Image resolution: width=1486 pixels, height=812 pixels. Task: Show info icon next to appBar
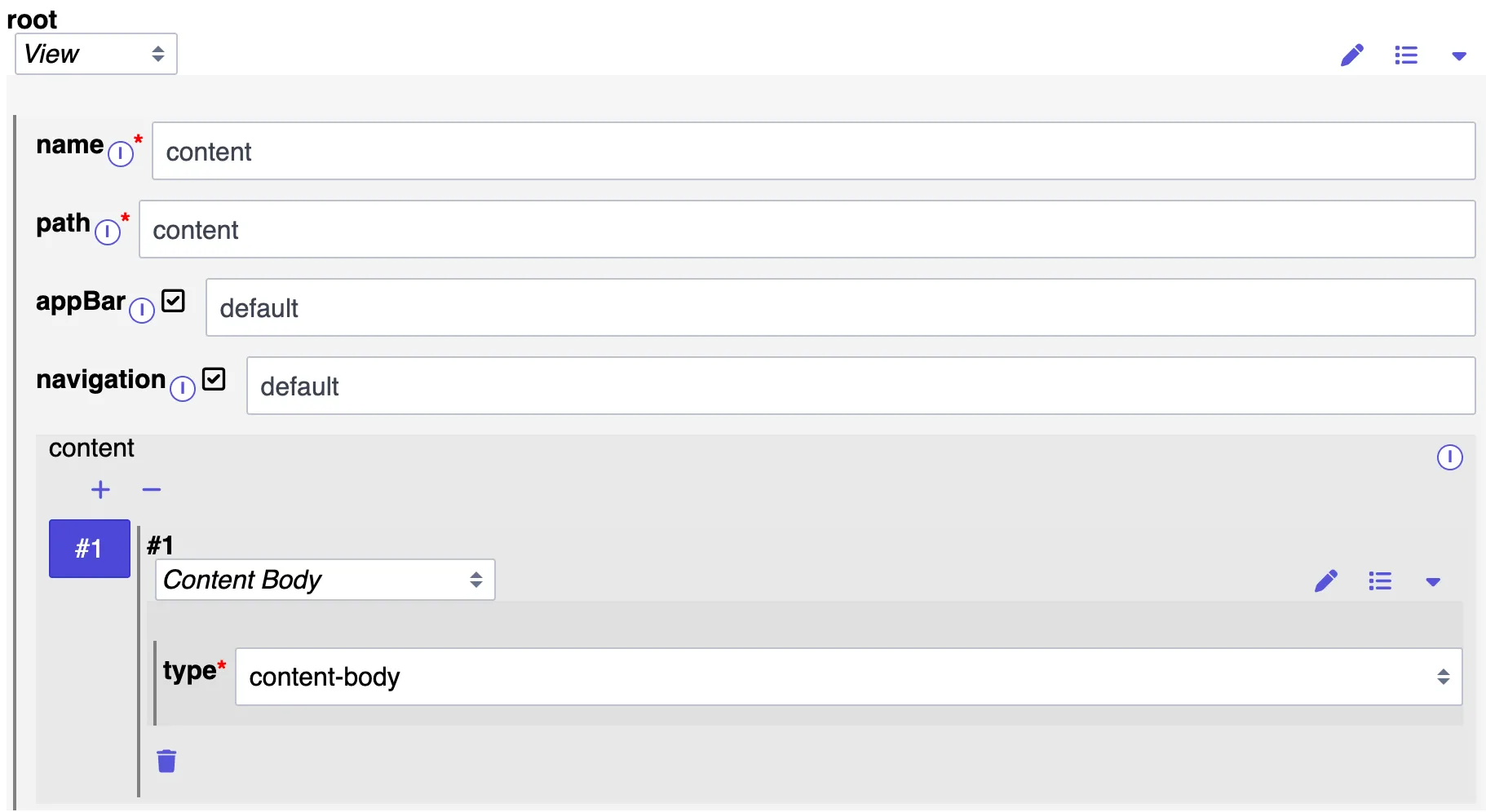142,310
